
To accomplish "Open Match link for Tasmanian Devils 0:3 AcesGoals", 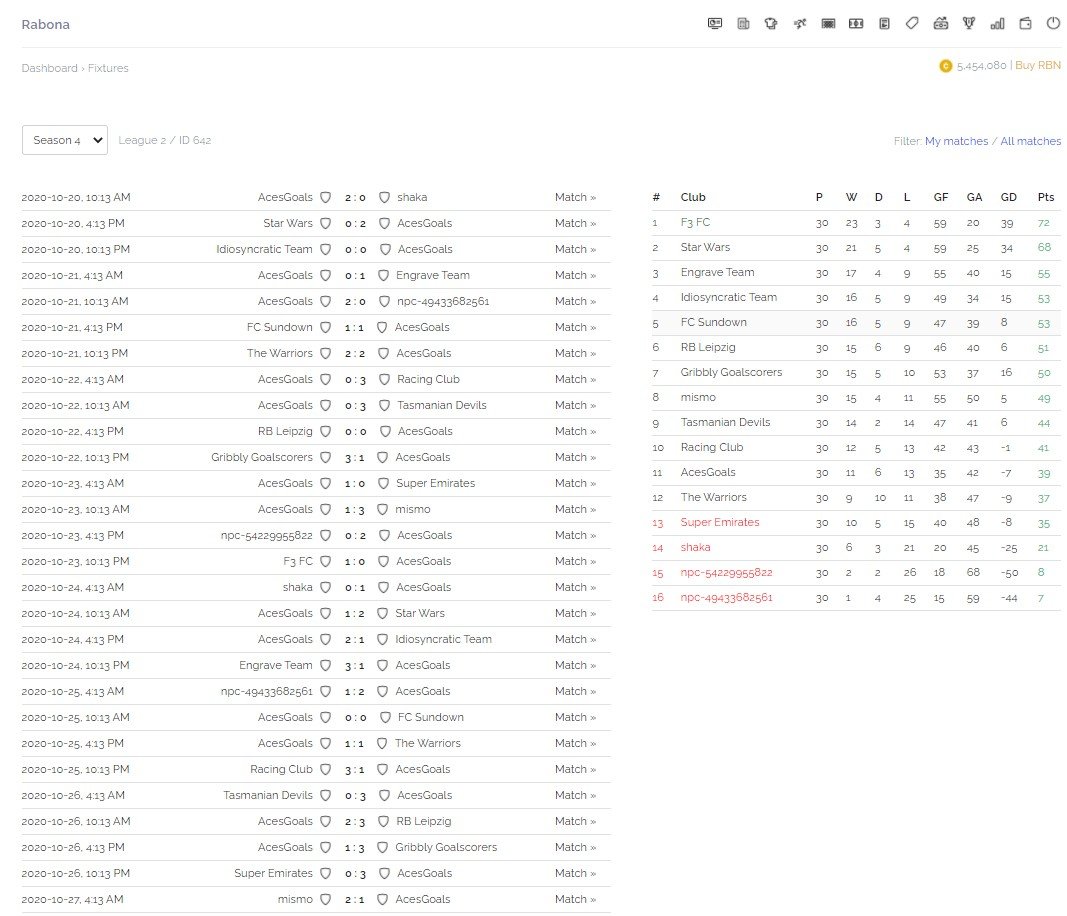I will point(575,796).
